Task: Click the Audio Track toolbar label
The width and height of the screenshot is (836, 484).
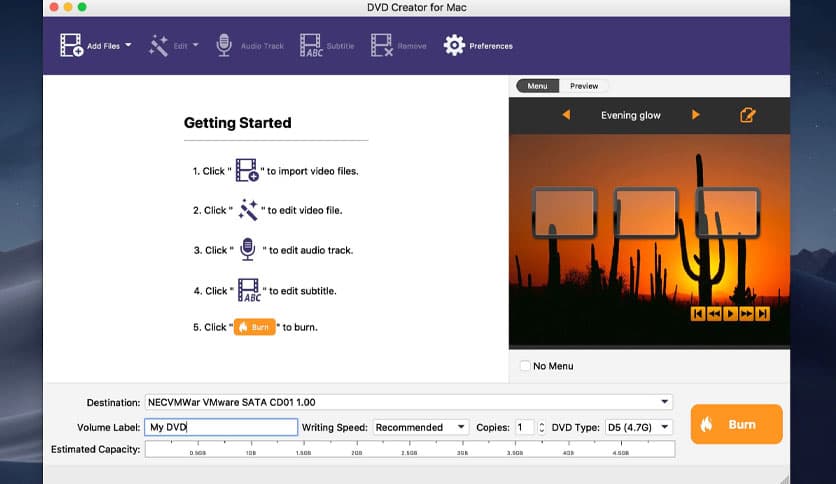Action: (x=262, y=46)
